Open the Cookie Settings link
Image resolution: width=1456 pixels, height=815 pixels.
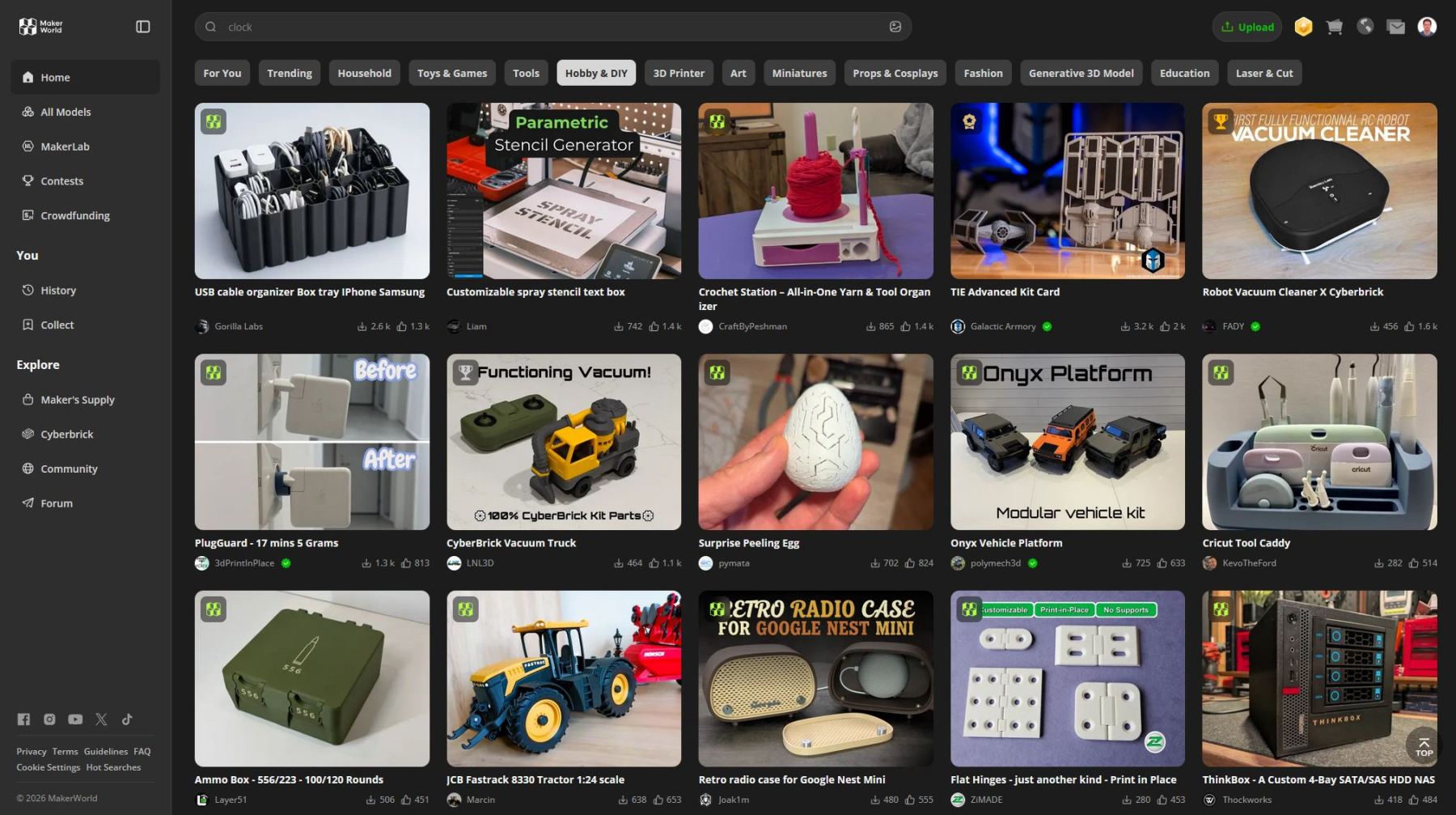coord(48,767)
